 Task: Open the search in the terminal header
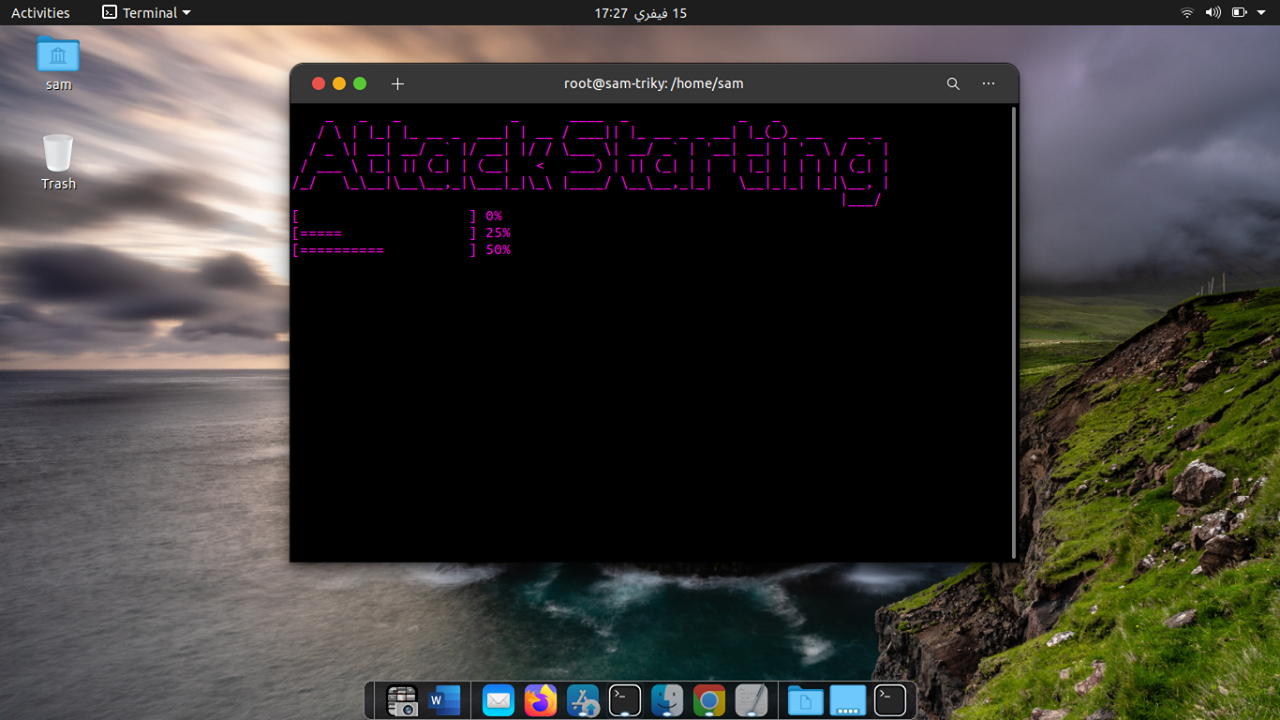click(x=953, y=83)
